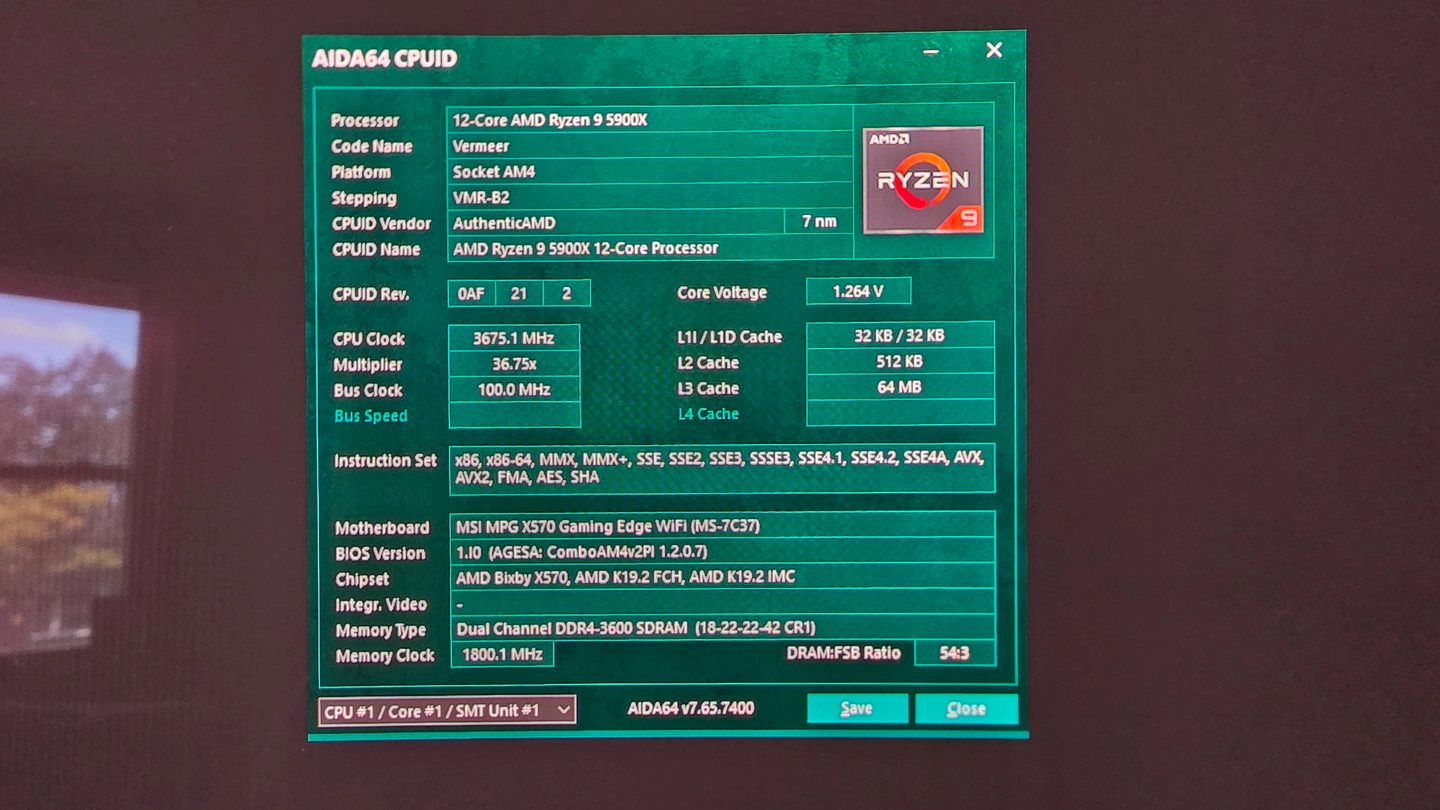Click the Platform value Socket AM4
Viewport: 1440px width, 810px height.
coord(650,172)
